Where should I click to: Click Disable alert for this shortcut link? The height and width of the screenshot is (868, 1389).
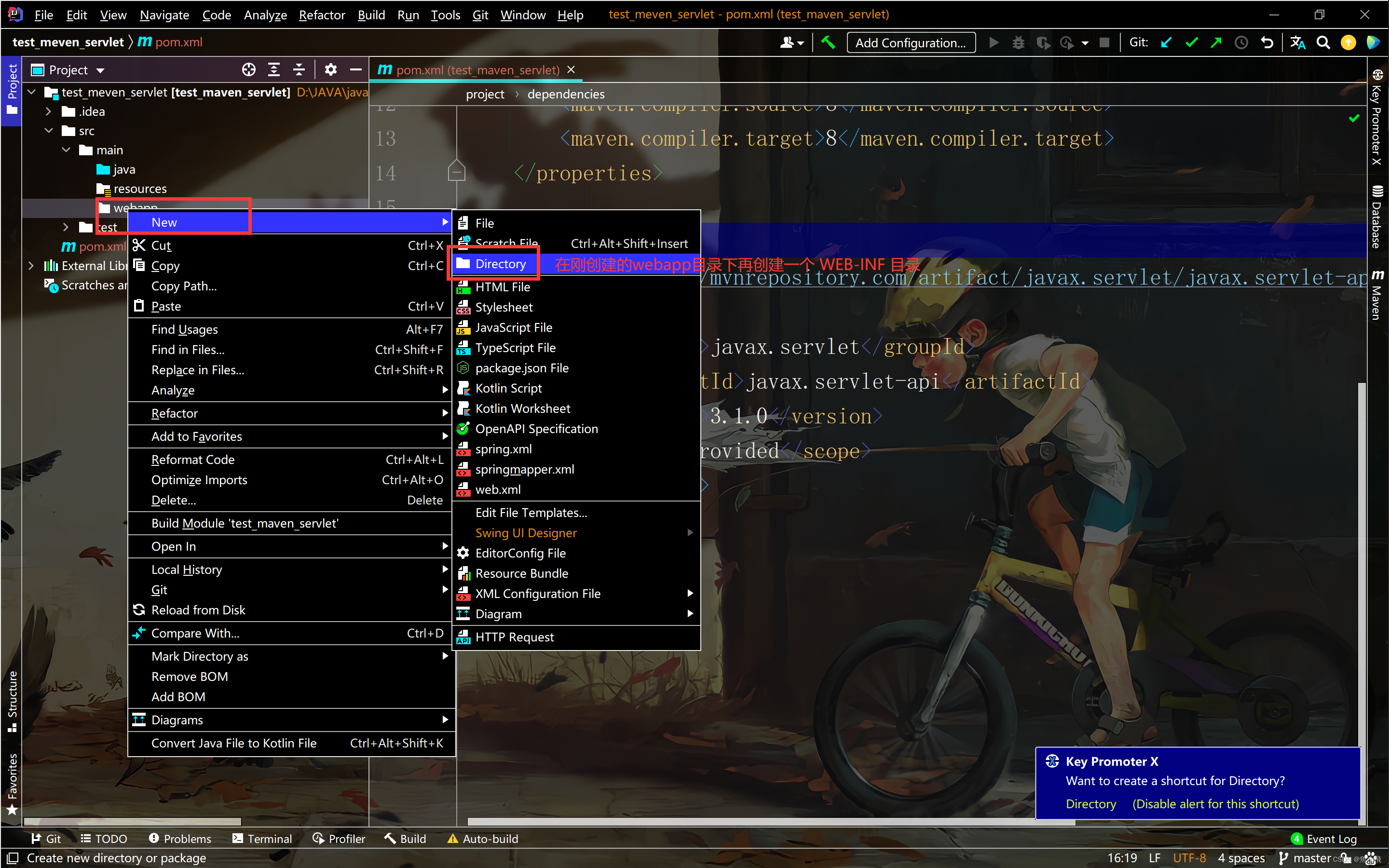tap(1215, 804)
